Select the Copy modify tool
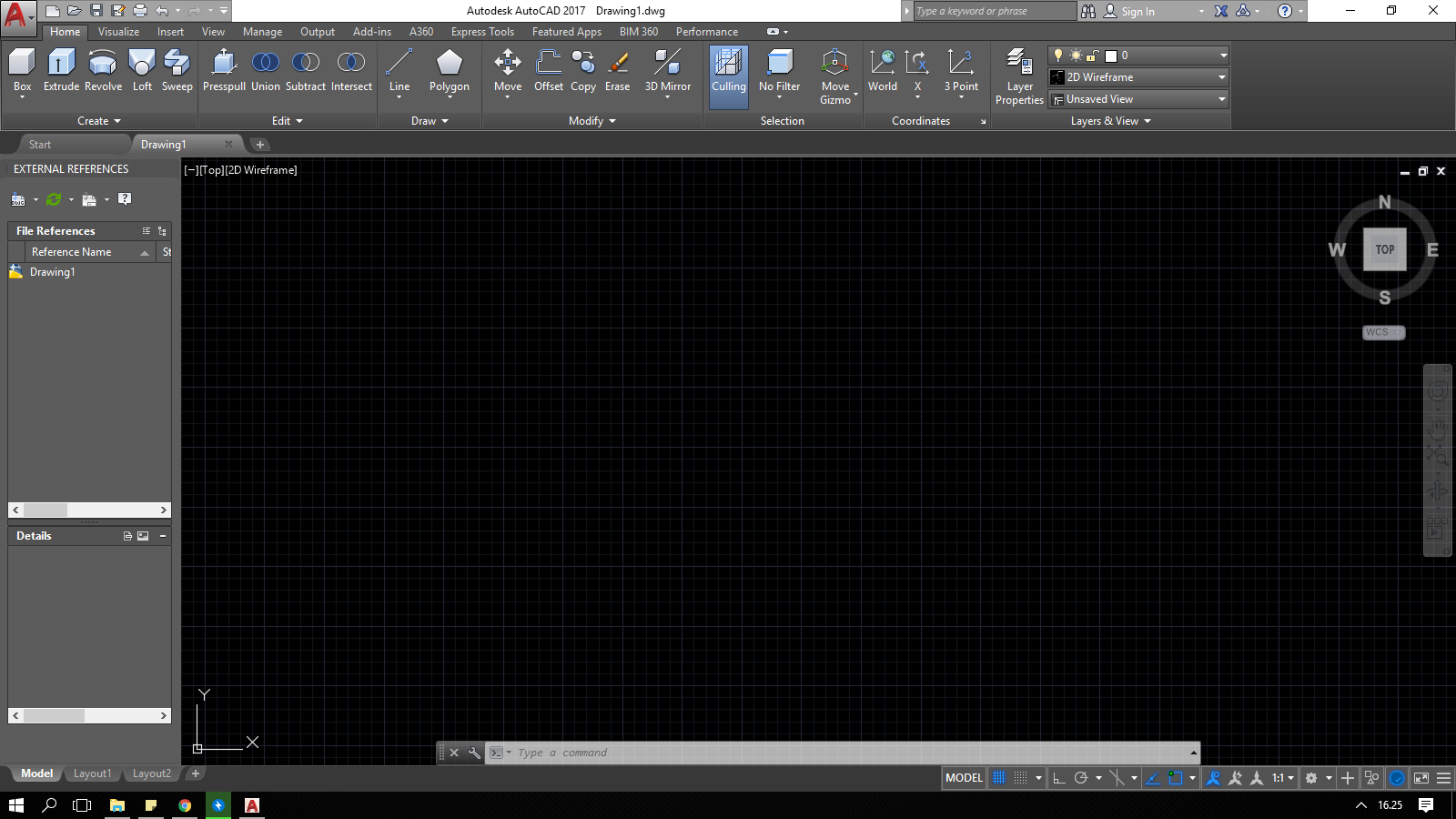Screen dimensions: 1456x819 pos(583,71)
